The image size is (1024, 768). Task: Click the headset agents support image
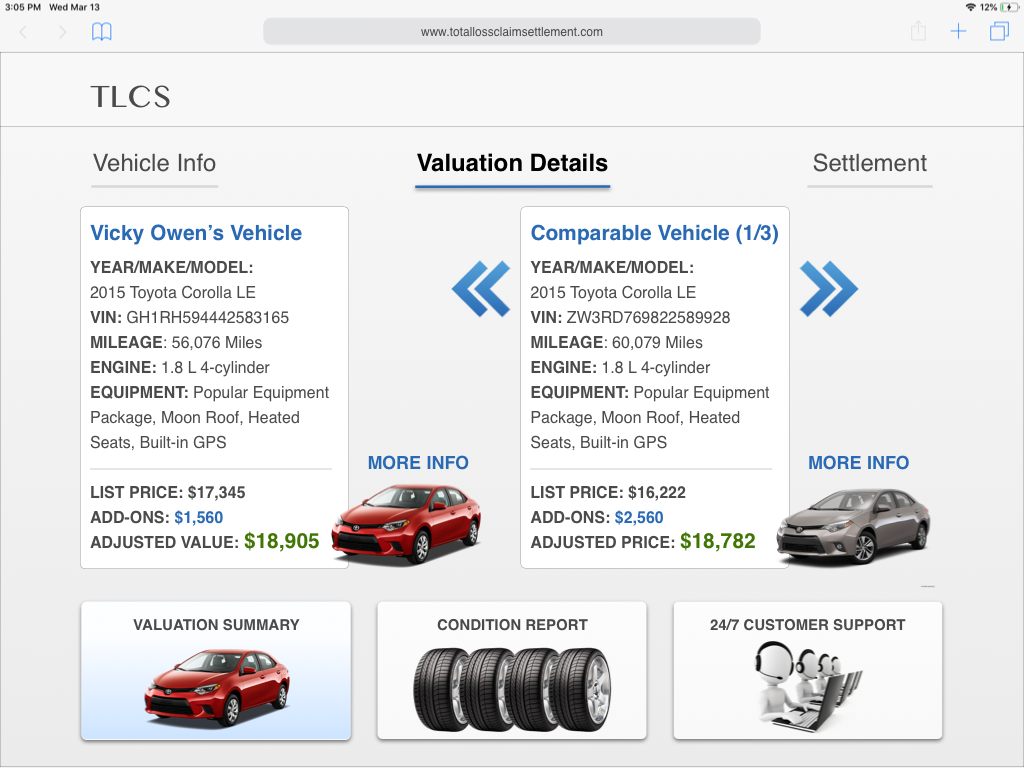coord(808,686)
